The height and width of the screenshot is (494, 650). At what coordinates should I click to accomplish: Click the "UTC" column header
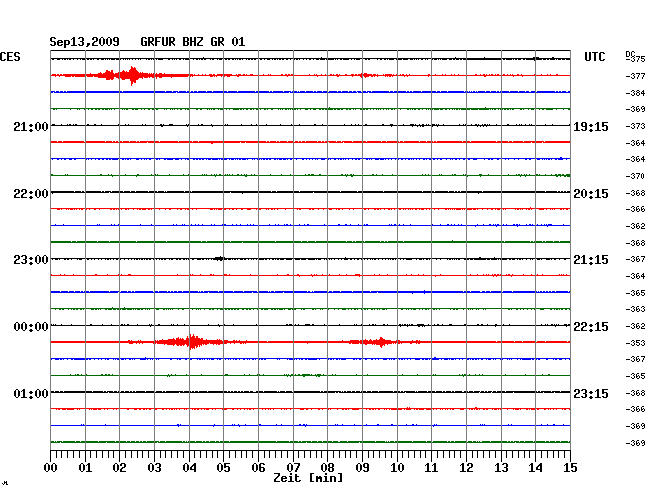tap(594, 57)
